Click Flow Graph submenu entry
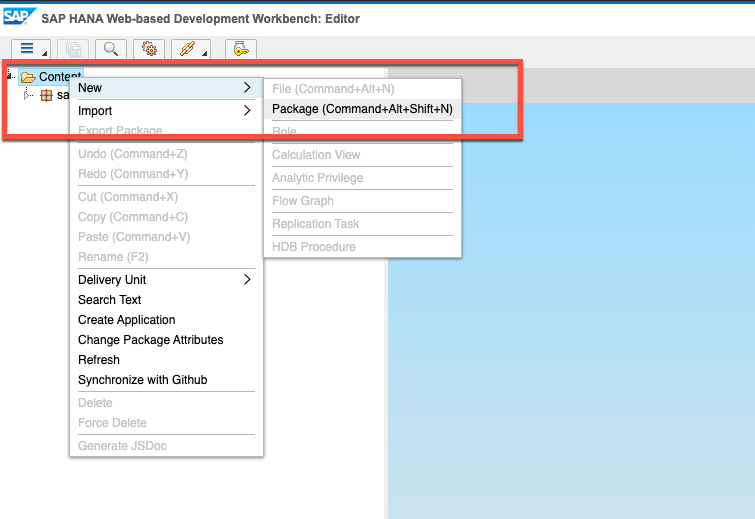Screen dimensions: 755x519 point(362,201)
